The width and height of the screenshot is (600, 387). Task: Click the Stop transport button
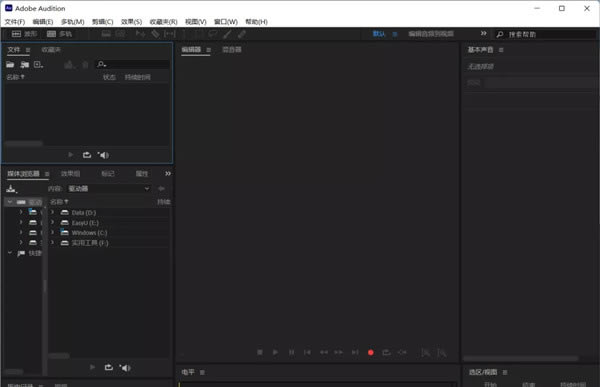260,352
